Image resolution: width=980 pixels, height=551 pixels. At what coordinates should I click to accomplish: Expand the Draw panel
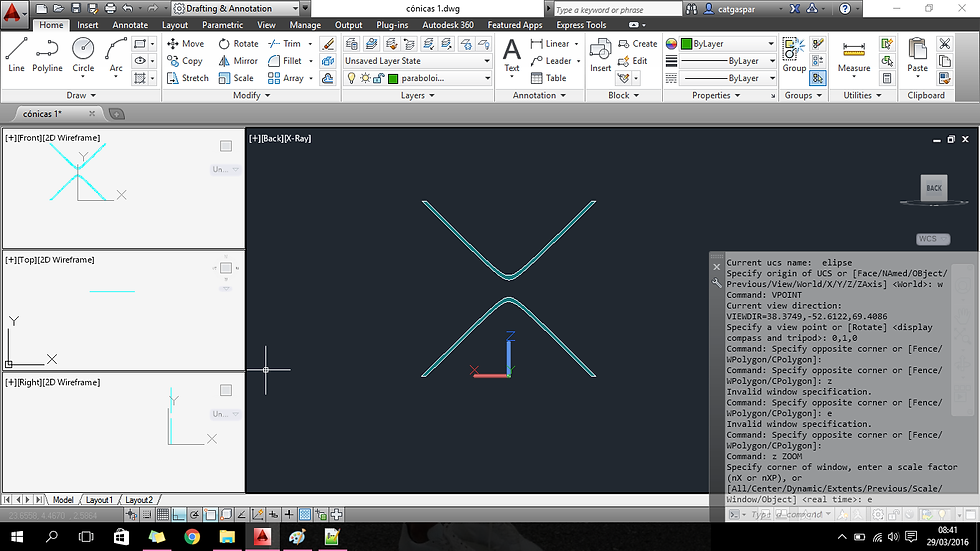click(81, 96)
